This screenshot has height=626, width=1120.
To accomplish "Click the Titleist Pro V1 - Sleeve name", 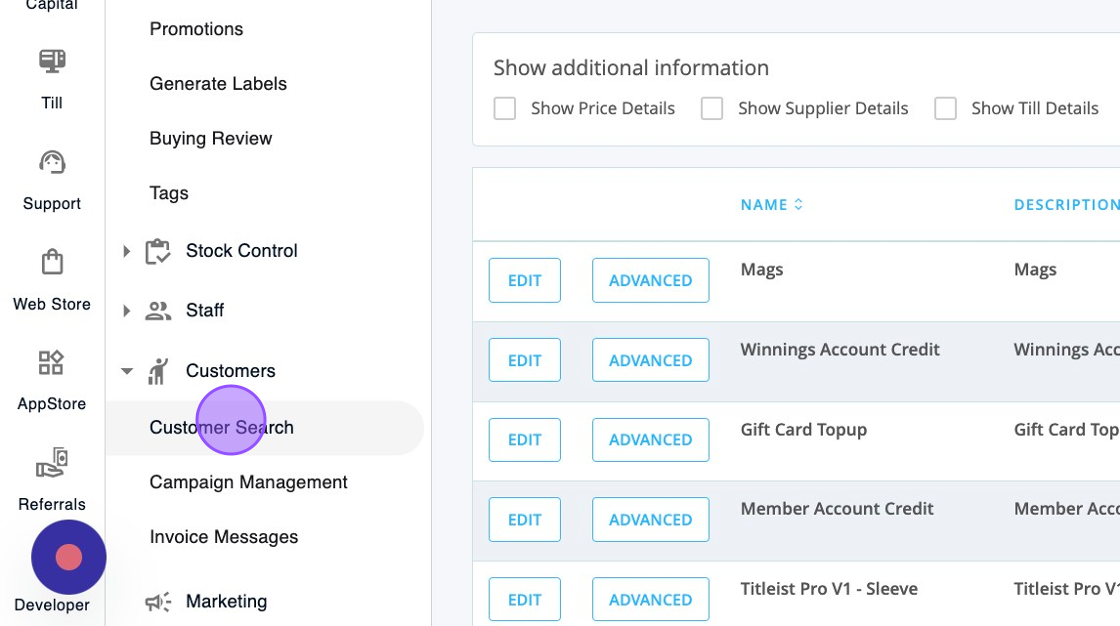I will coord(829,589).
